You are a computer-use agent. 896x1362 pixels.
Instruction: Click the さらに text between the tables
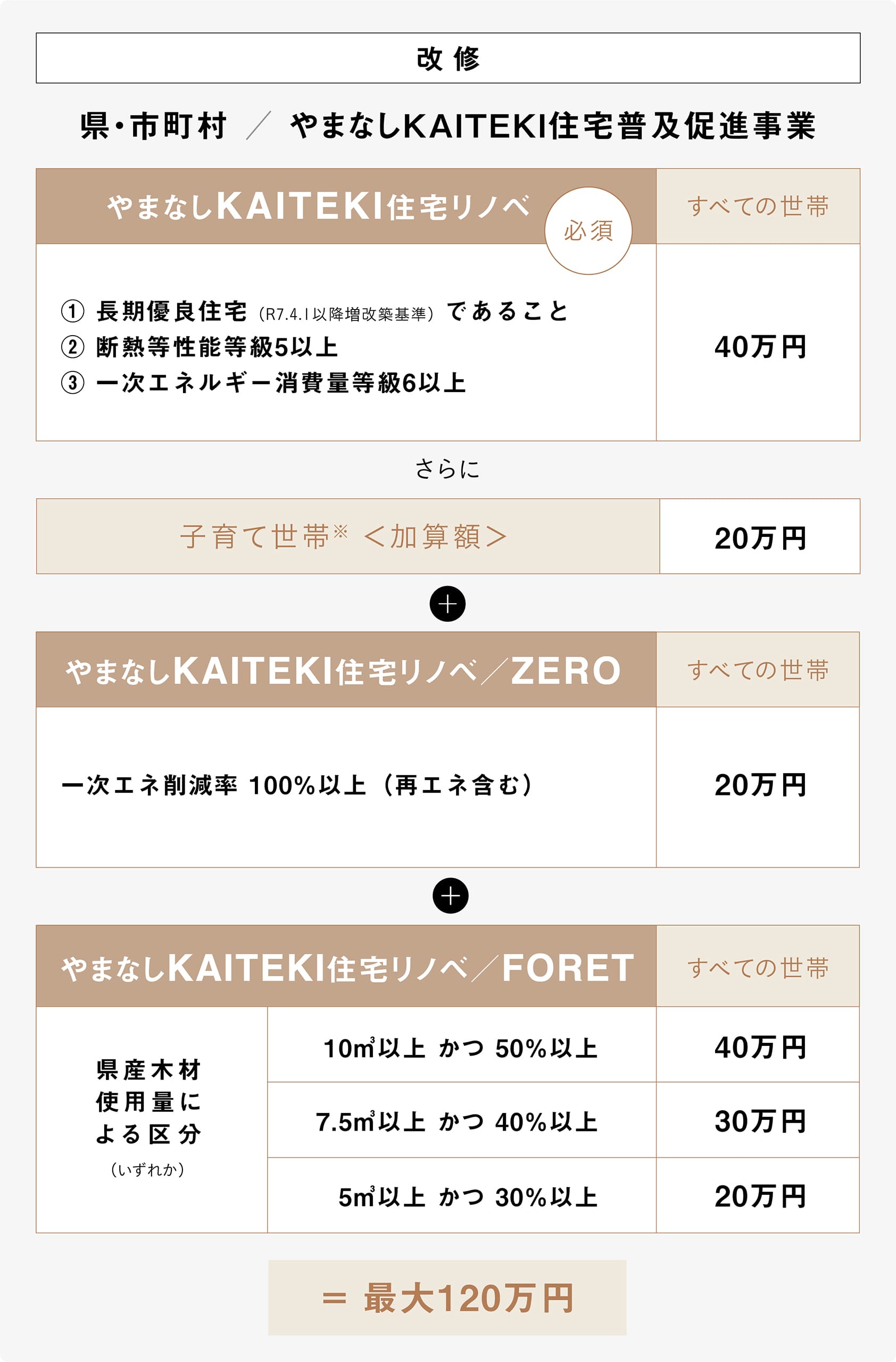tap(447, 469)
